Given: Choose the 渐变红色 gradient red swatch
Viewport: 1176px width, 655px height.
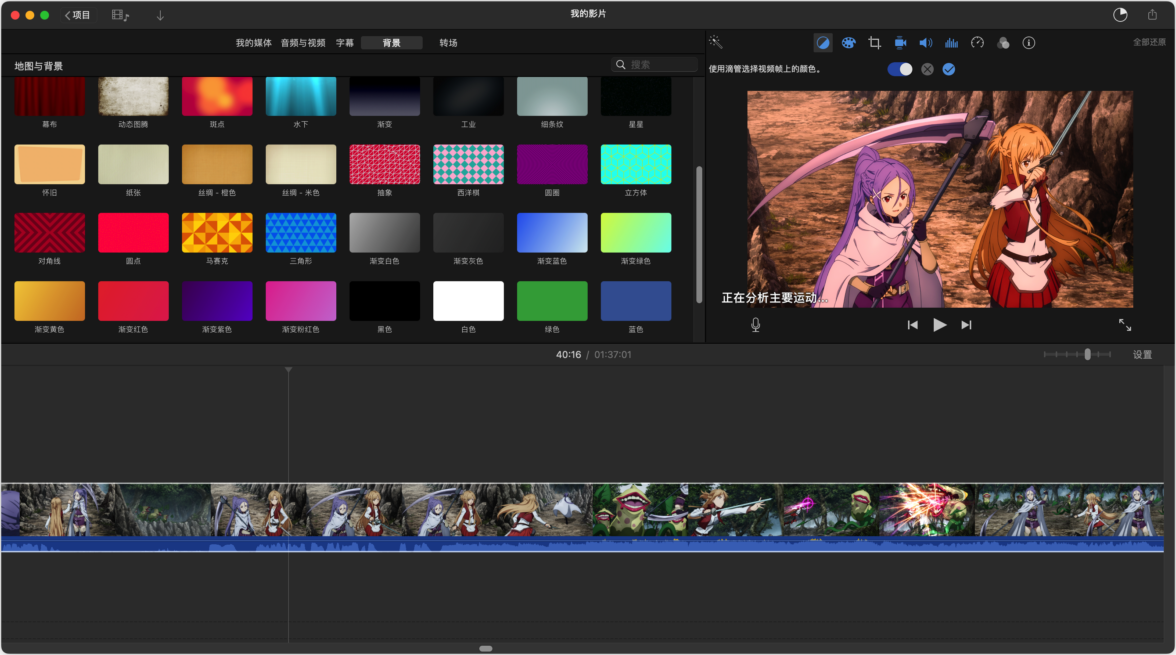Looking at the screenshot, I should [x=134, y=301].
